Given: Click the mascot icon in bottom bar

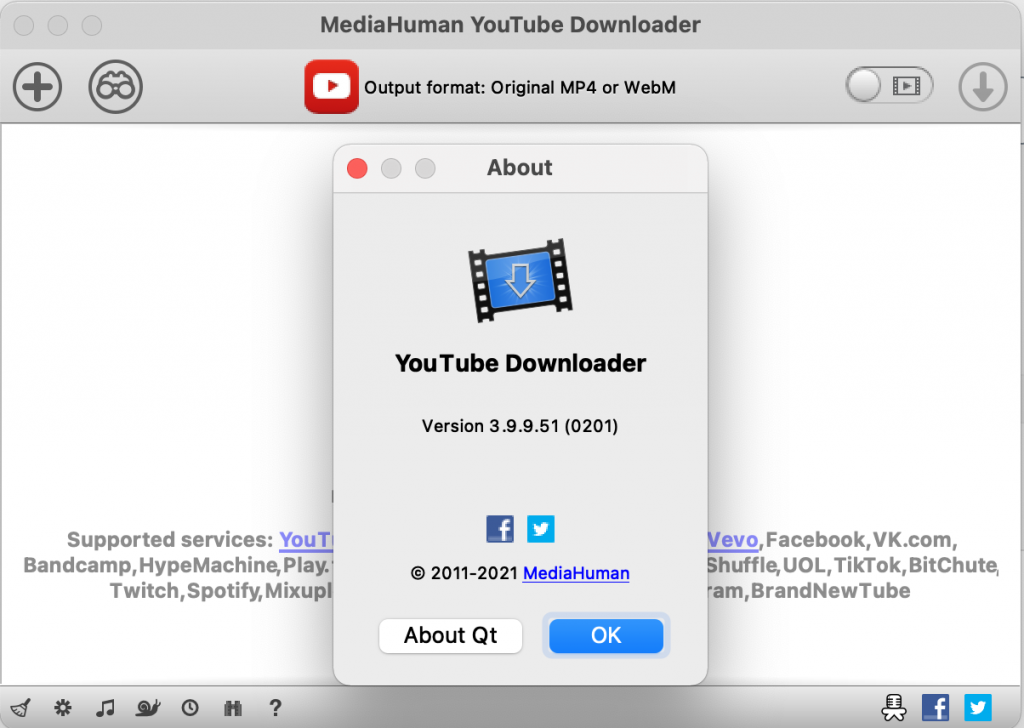Looking at the screenshot, I should [x=893, y=707].
